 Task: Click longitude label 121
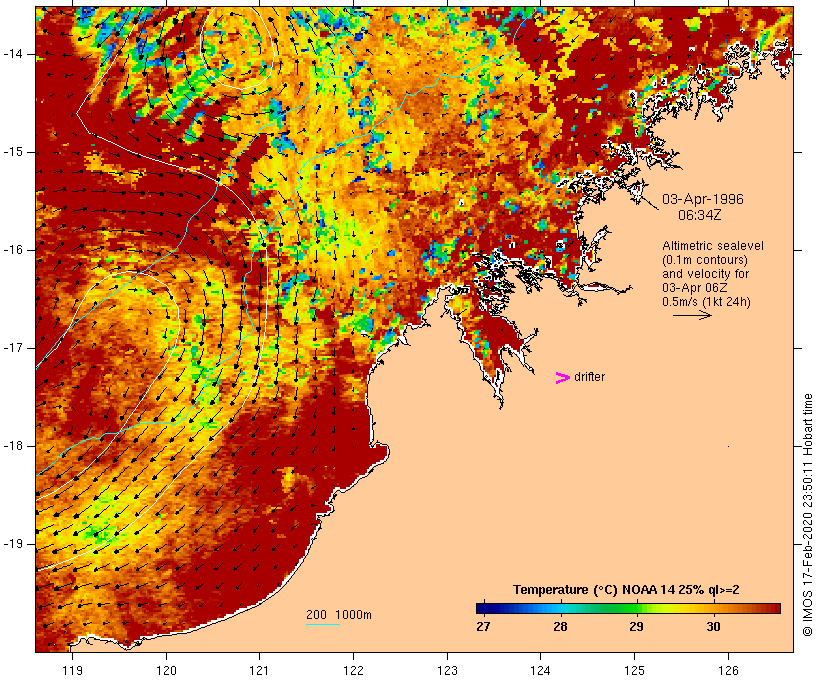click(x=260, y=670)
